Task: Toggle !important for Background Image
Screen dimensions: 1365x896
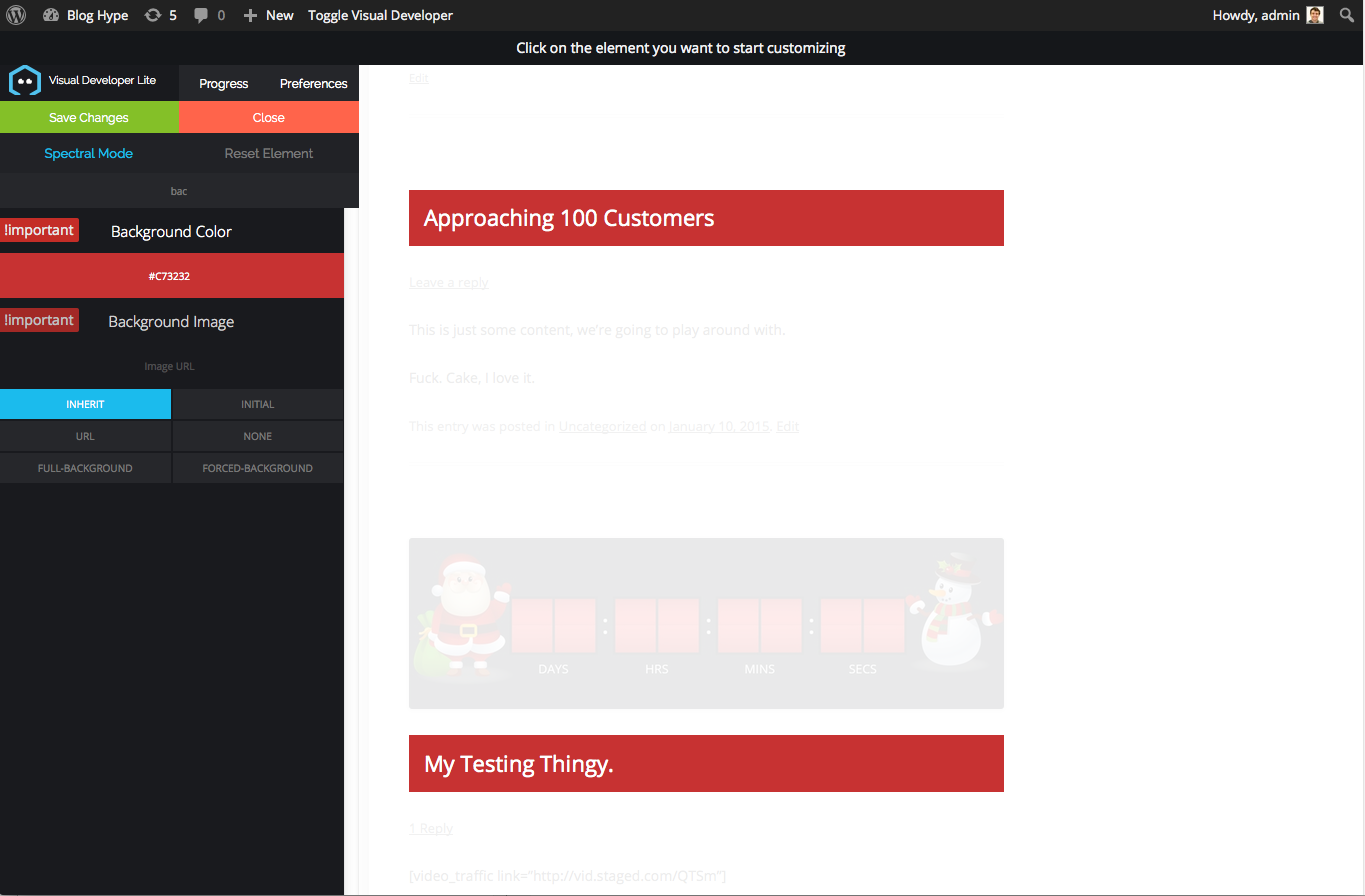Action: (39, 320)
